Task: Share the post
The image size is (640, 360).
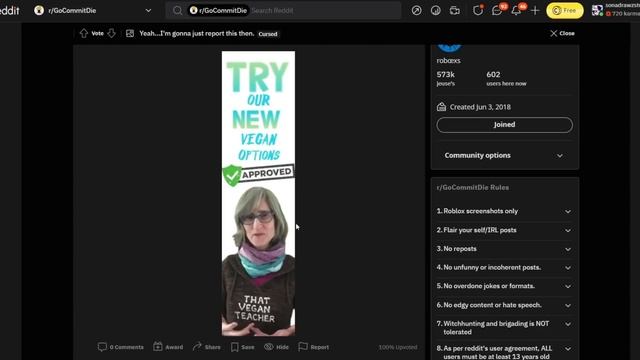Action: tap(207, 347)
